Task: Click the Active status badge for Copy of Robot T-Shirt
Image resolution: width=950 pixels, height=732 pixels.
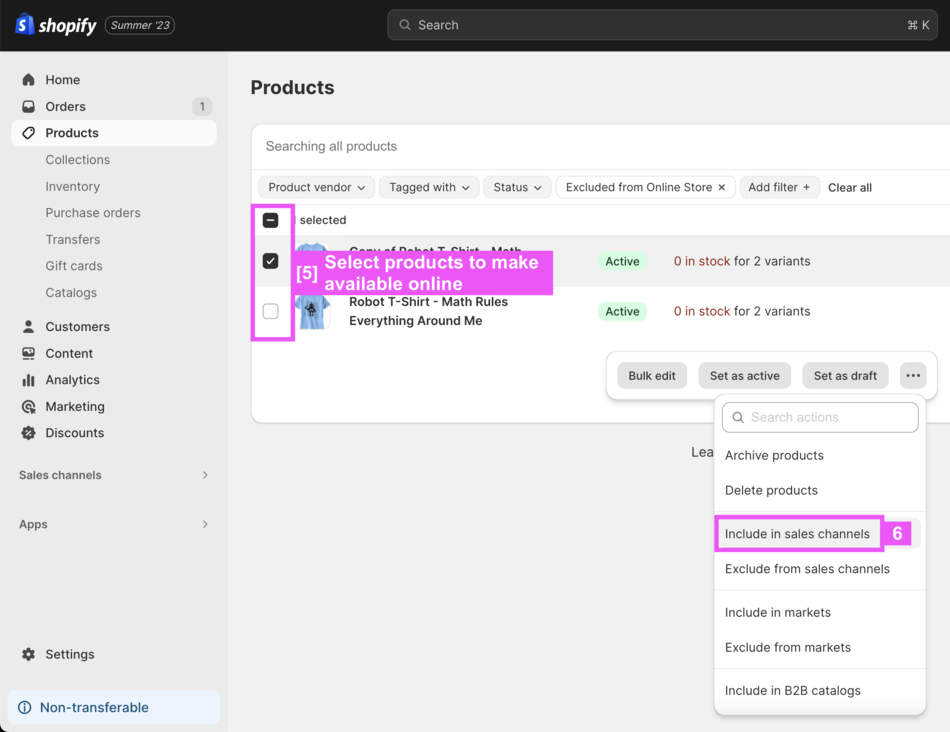Action: pos(622,261)
